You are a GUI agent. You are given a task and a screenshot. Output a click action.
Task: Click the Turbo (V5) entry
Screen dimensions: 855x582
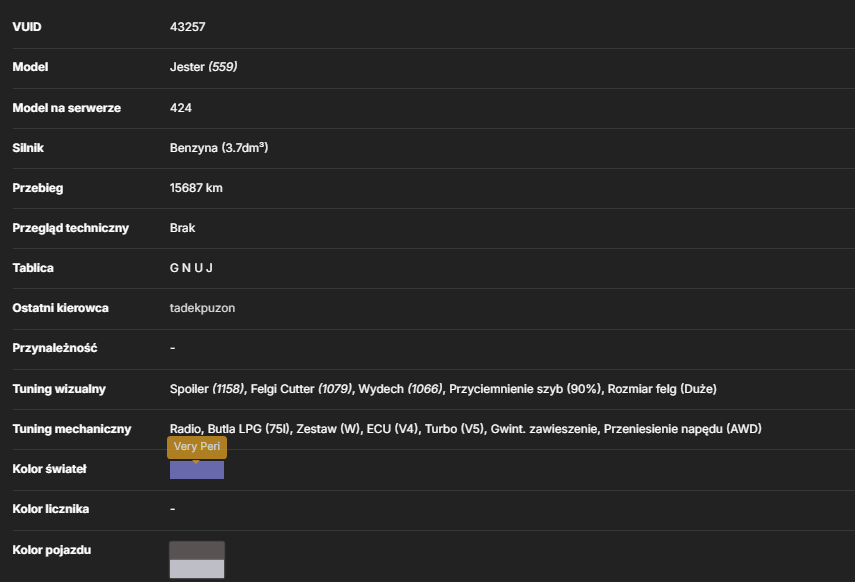(454, 429)
